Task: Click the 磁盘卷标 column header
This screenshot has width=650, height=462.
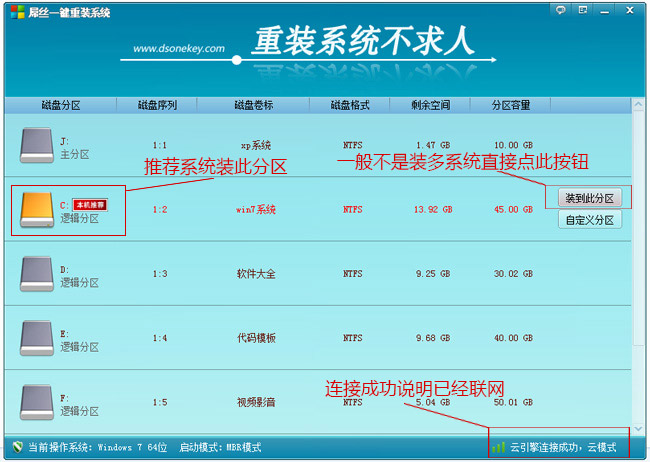Action: pyautogui.click(x=253, y=104)
